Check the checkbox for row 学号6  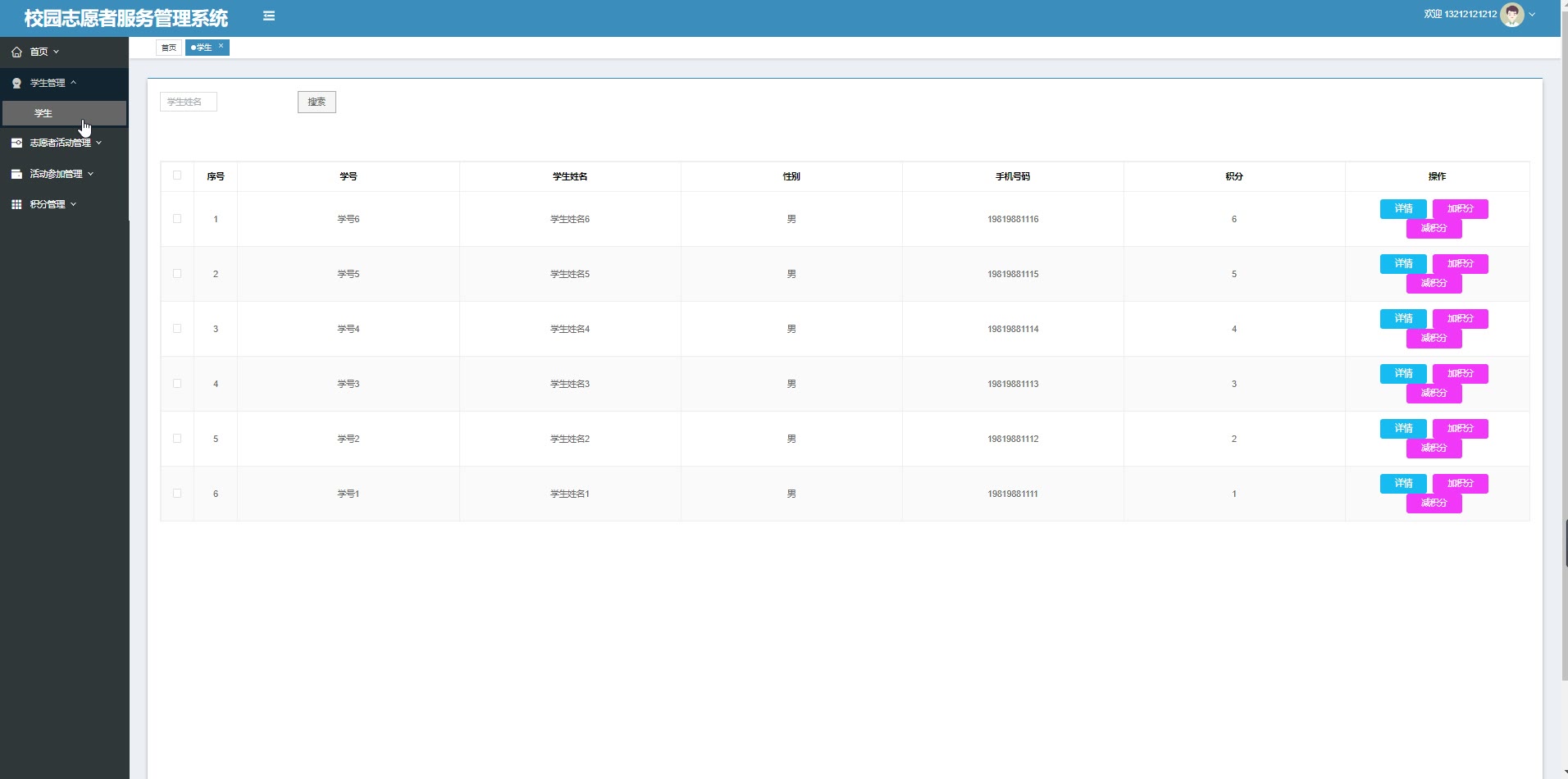177,219
